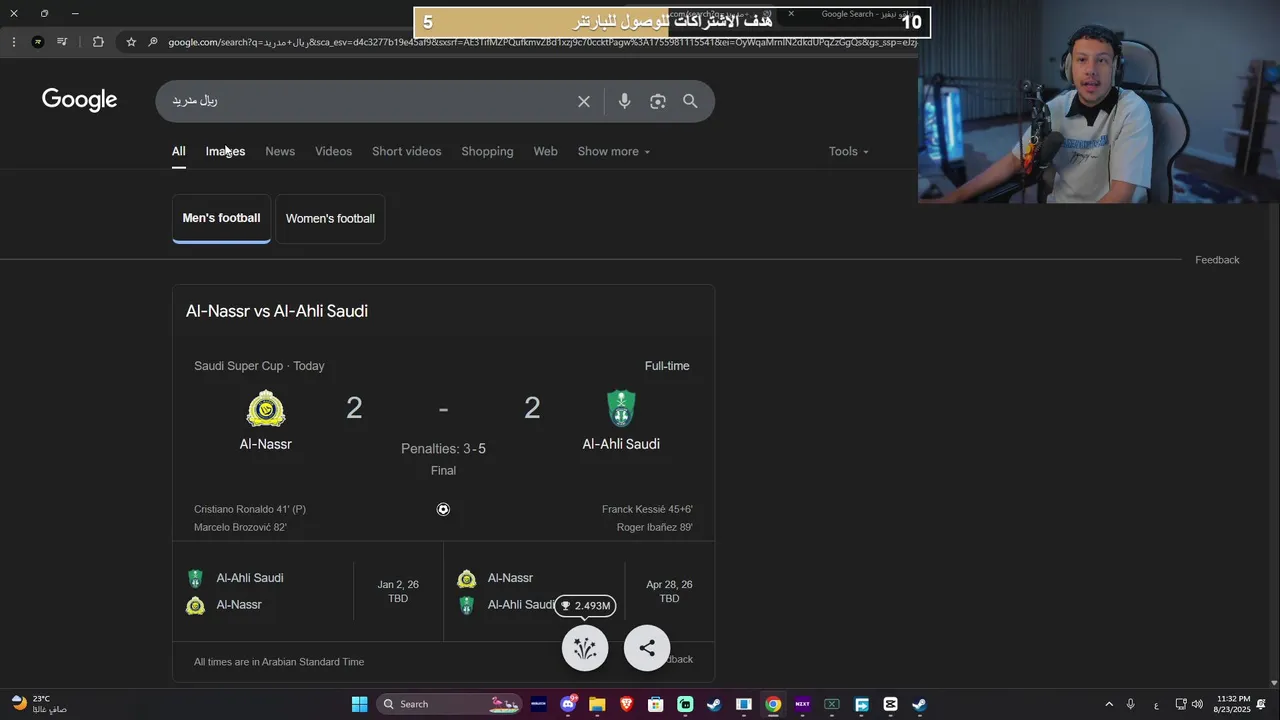Close the Google Search browser tab
The image size is (1280, 720).
pyautogui.click(x=791, y=14)
